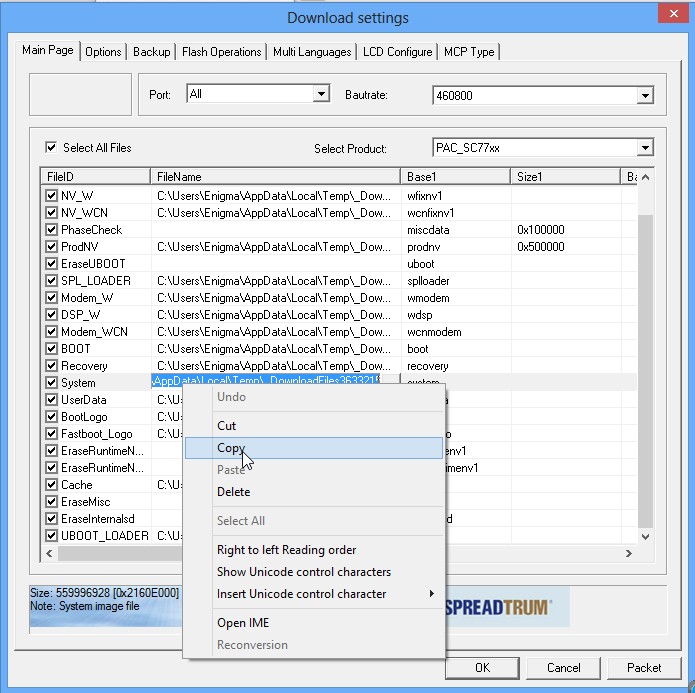Click Delete in the context menu
The width and height of the screenshot is (695, 693).
click(234, 492)
